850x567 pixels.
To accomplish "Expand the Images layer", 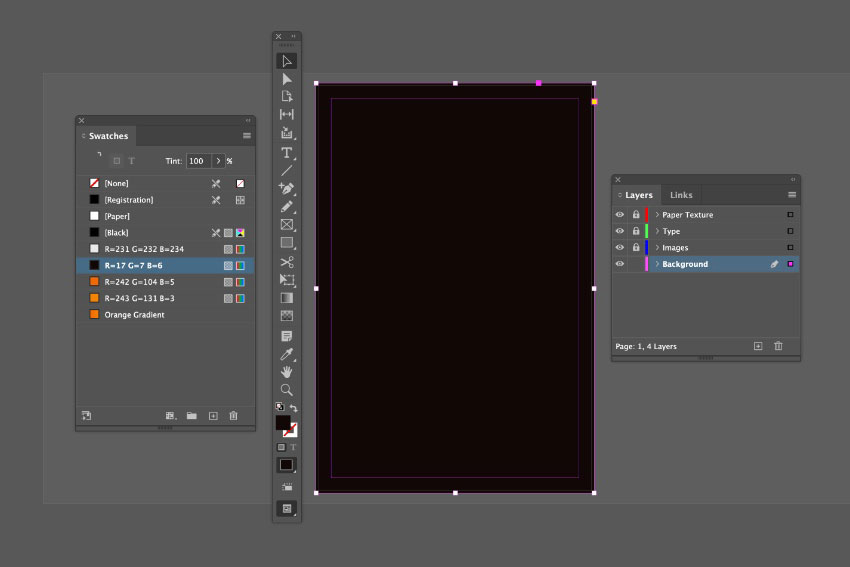I will point(657,247).
